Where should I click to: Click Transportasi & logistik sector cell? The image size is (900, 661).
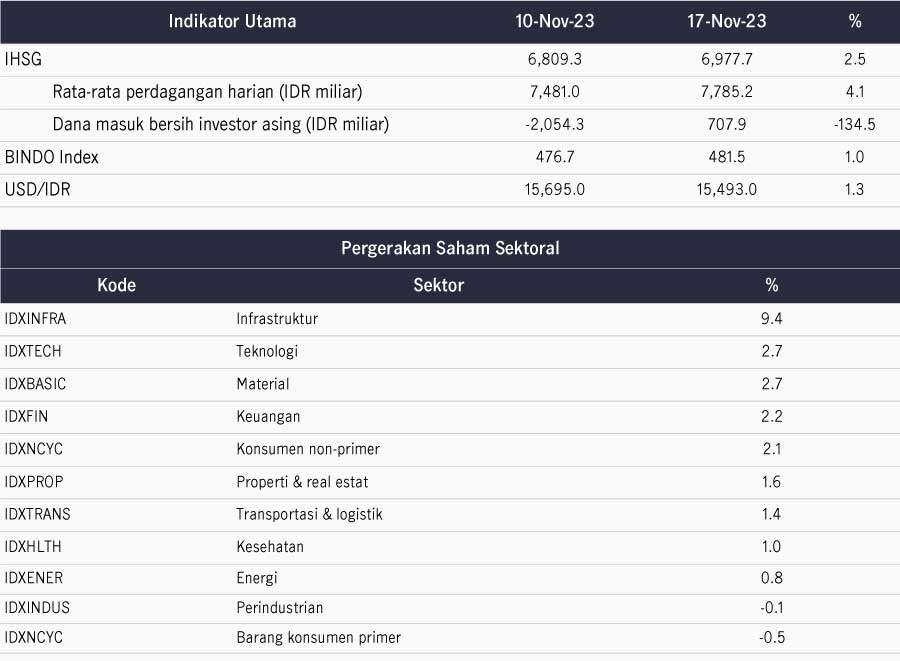pyautogui.click(x=309, y=514)
